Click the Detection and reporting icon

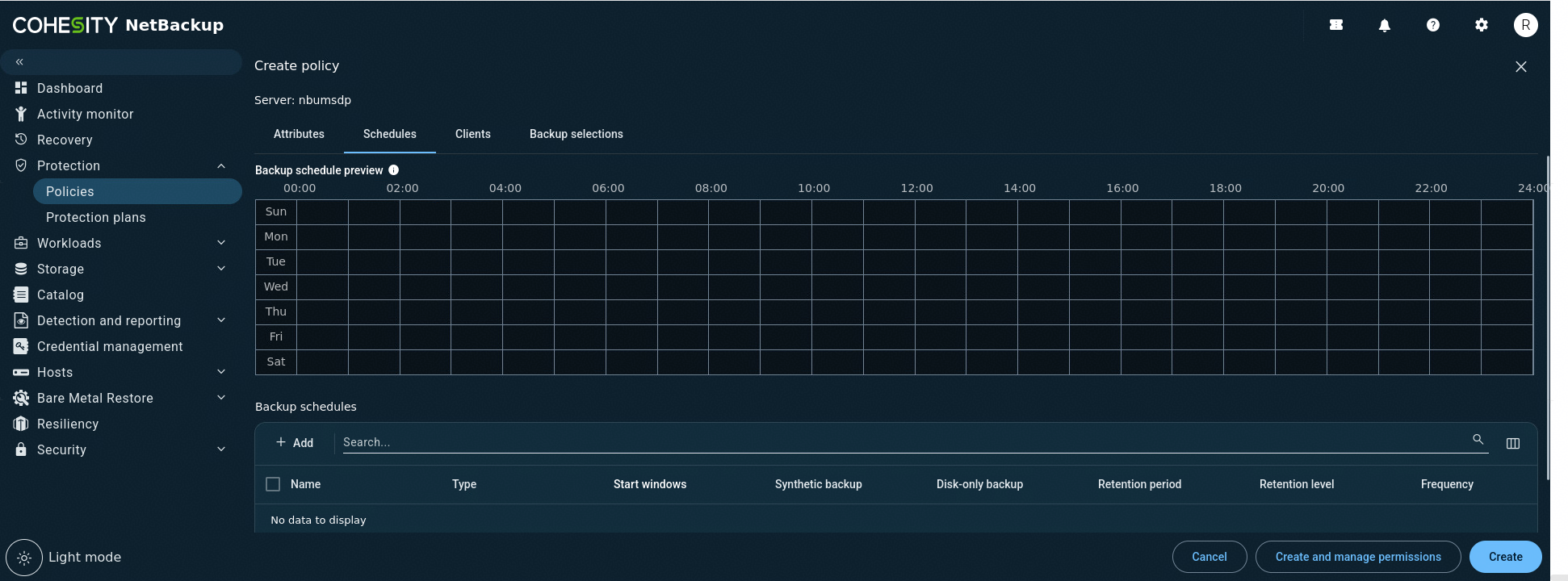coord(21,320)
